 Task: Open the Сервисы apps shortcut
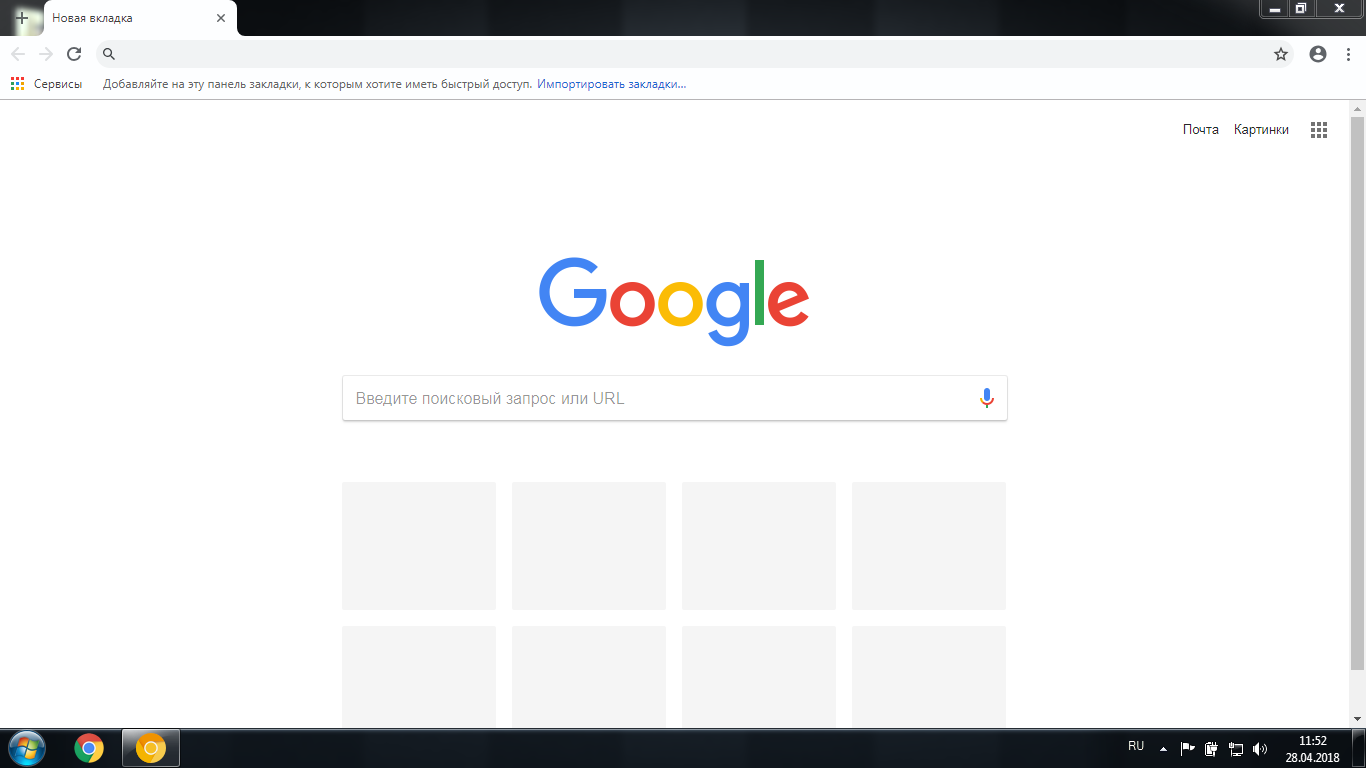click(46, 84)
